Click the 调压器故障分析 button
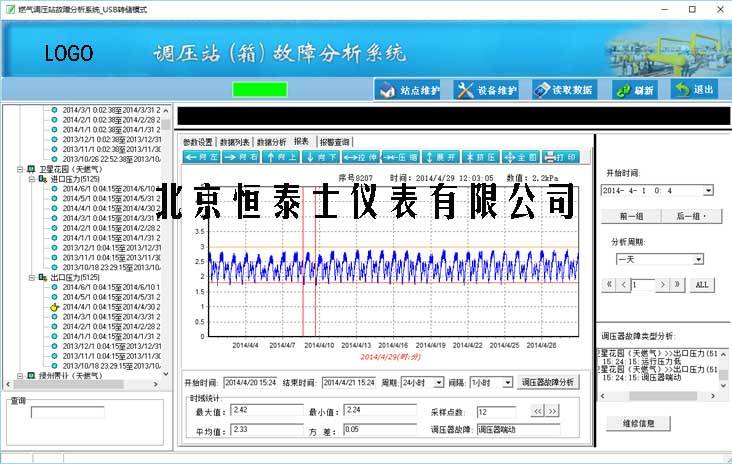The width and height of the screenshot is (732, 464). (x=548, y=382)
